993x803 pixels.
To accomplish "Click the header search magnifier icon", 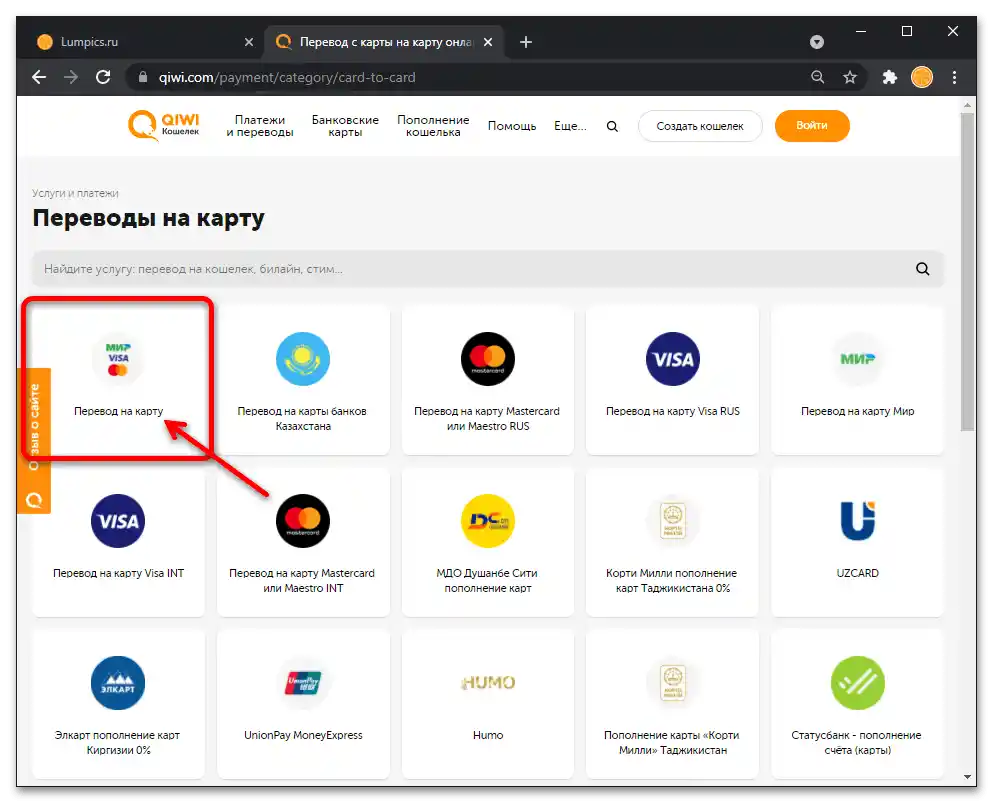I will 612,126.
